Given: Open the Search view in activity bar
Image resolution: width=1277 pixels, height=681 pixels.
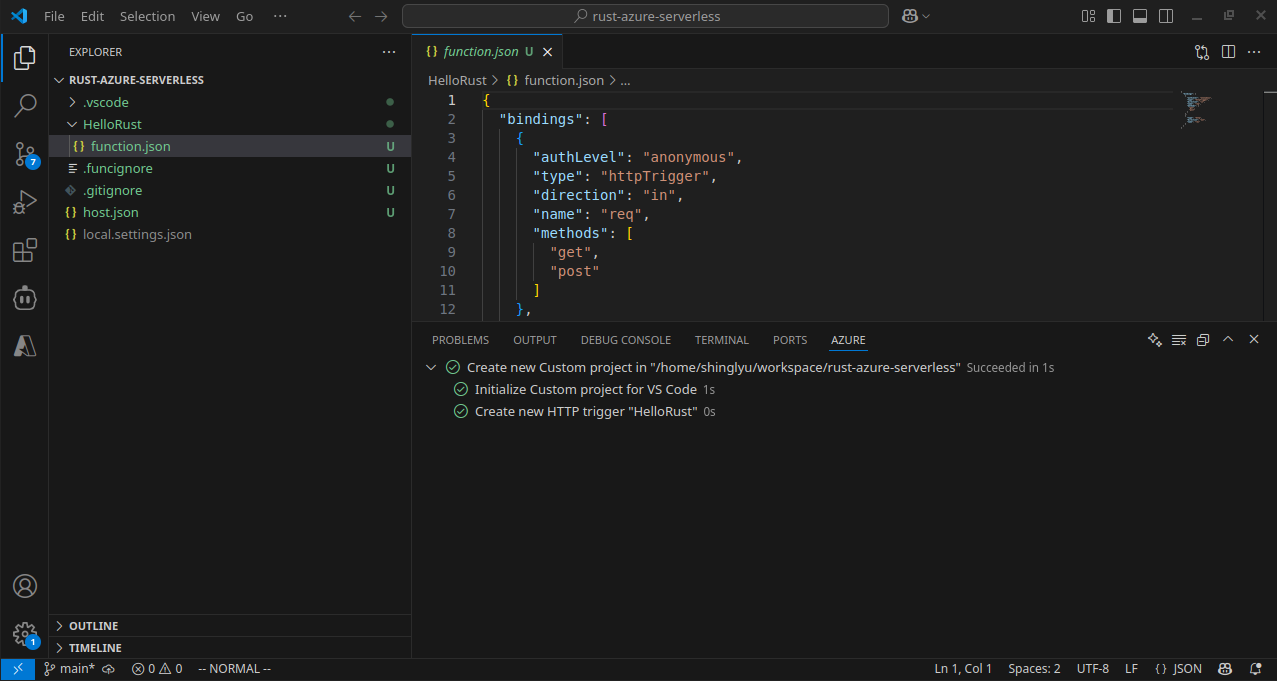Looking at the screenshot, I should click(25, 105).
